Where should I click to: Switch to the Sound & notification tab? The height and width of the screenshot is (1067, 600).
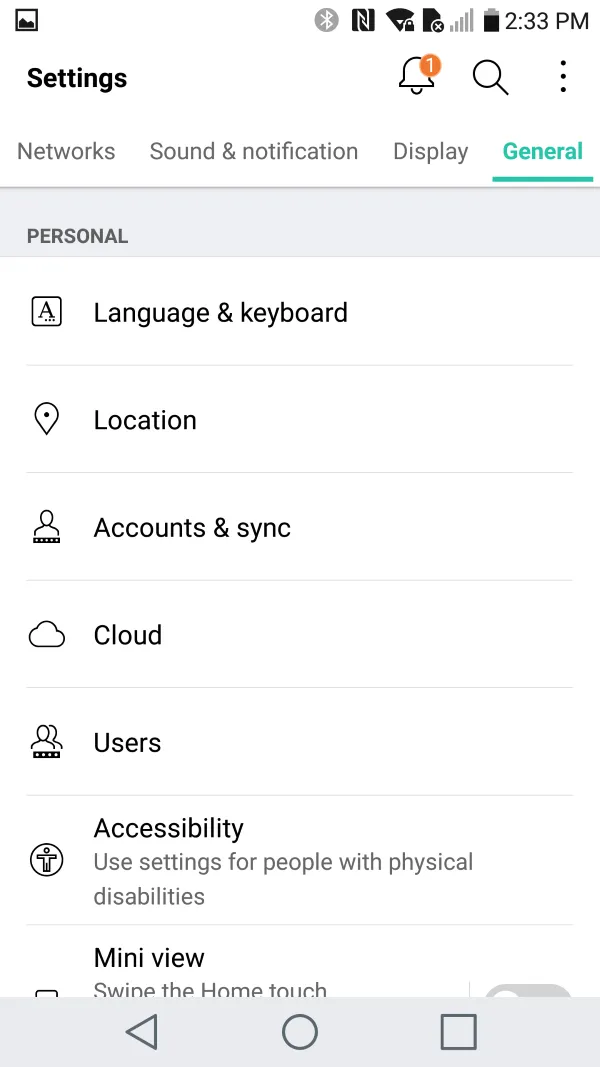click(x=253, y=151)
